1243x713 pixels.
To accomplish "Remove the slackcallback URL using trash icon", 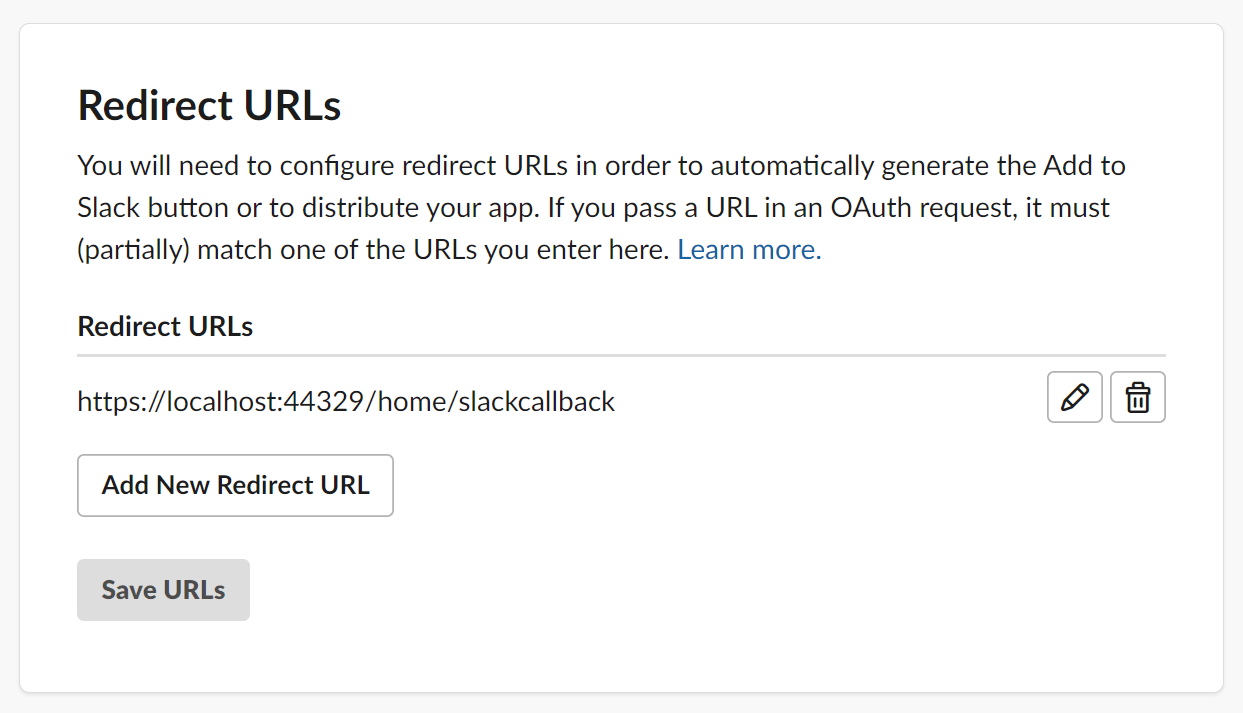I will [1137, 397].
